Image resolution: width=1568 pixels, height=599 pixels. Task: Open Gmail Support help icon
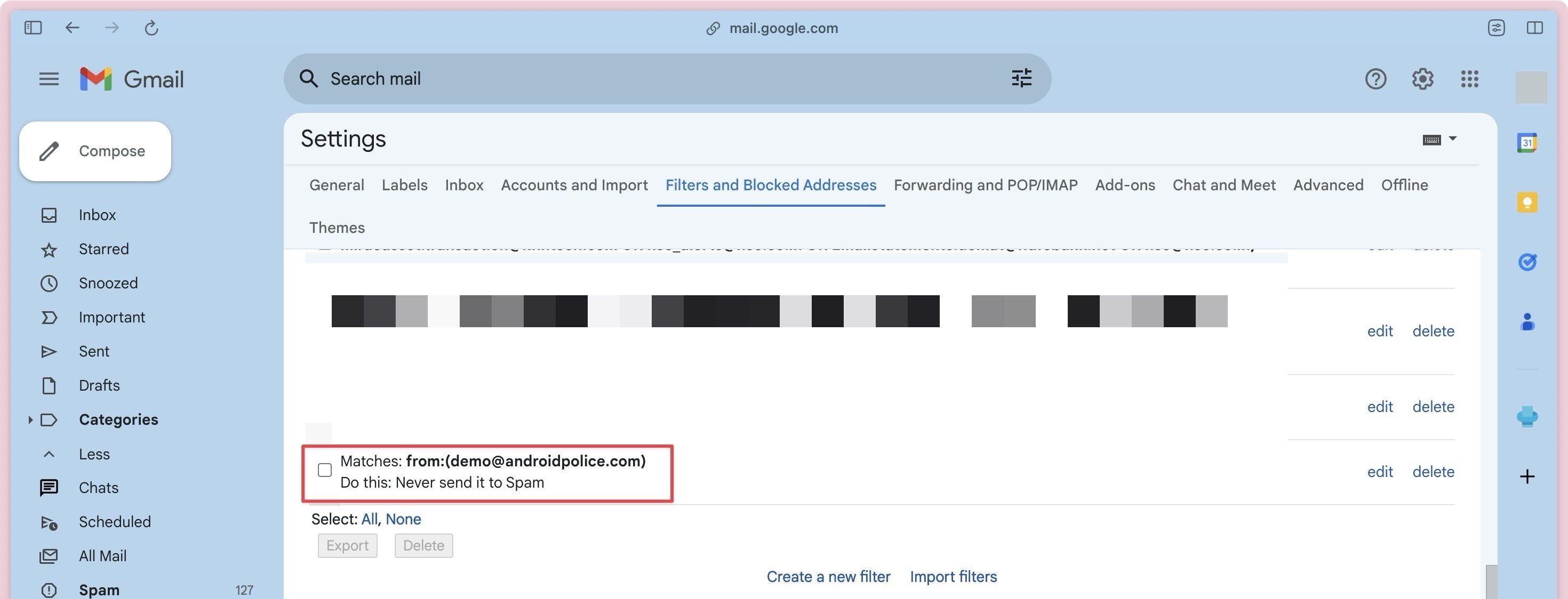point(1375,78)
